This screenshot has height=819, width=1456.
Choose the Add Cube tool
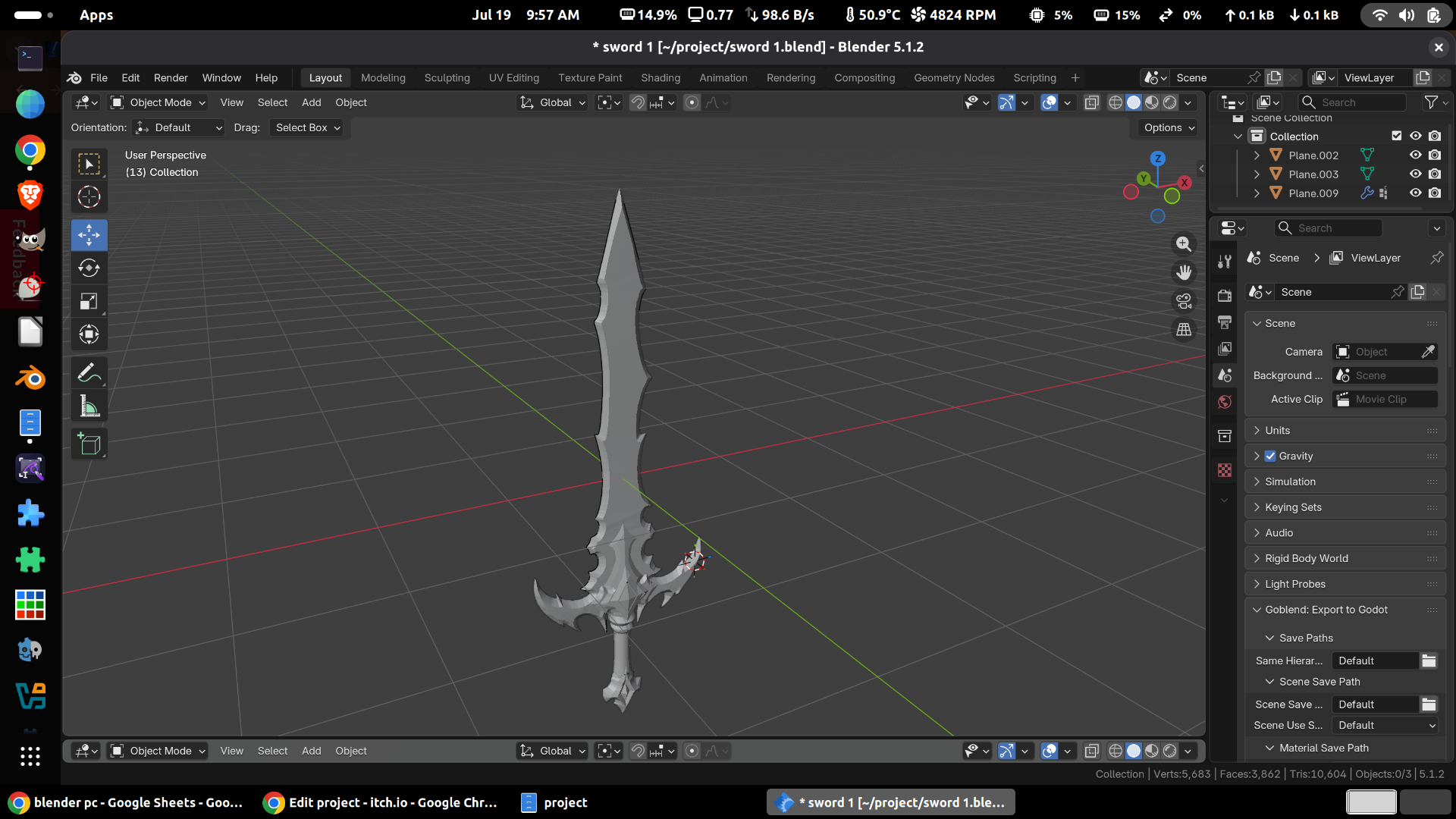pos(89,444)
